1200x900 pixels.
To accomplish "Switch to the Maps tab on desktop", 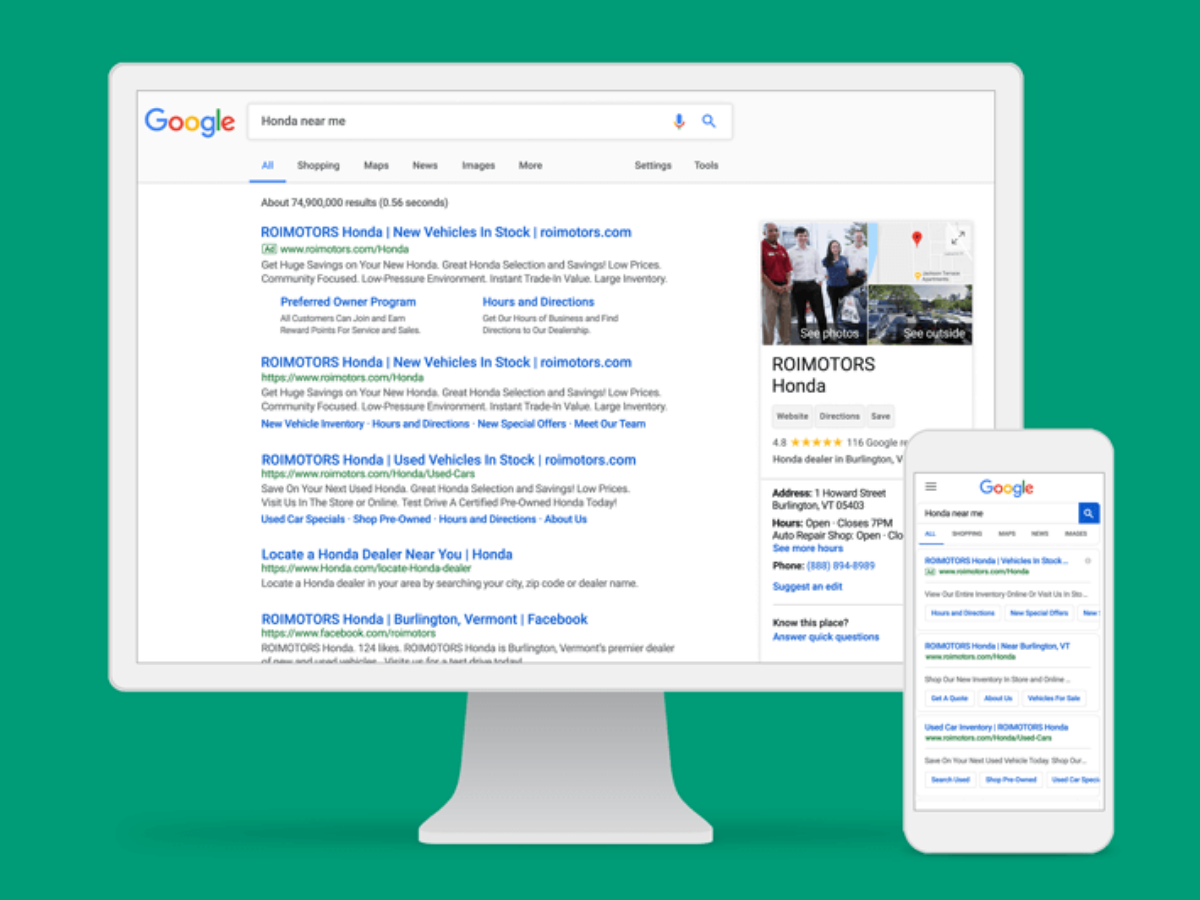I will click(376, 165).
